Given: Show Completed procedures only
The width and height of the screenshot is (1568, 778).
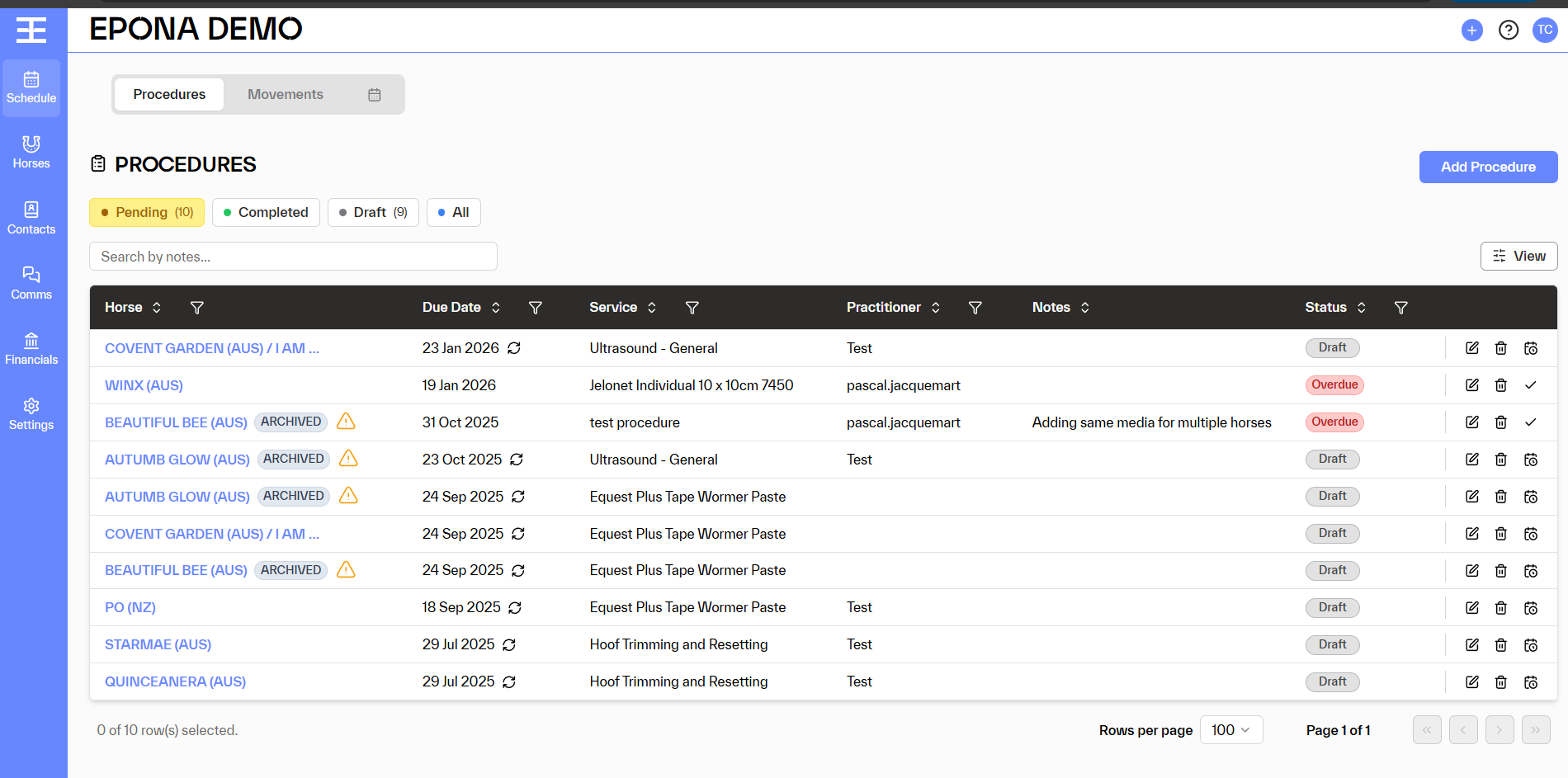Looking at the screenshot, I should tap(266, 213).
